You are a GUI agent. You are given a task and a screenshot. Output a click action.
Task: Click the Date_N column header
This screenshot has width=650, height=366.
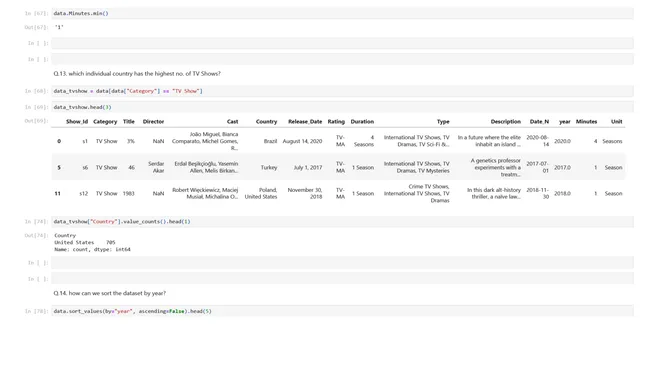(539, 121)
